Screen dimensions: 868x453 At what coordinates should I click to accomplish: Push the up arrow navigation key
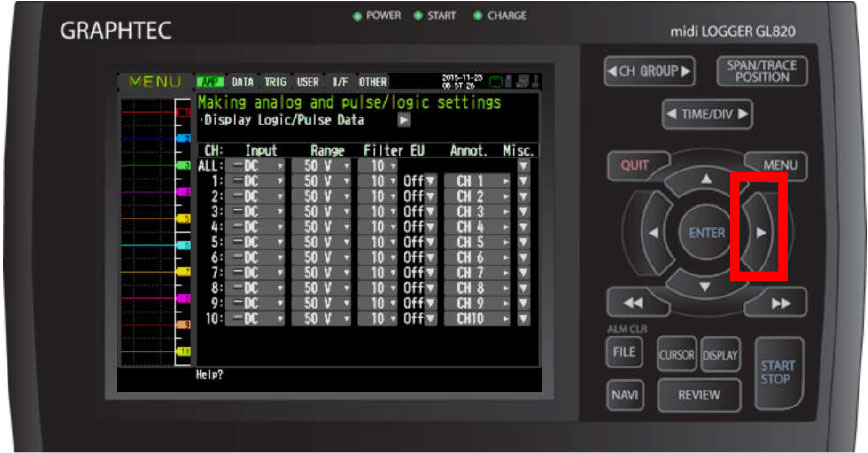pos(706,181)
